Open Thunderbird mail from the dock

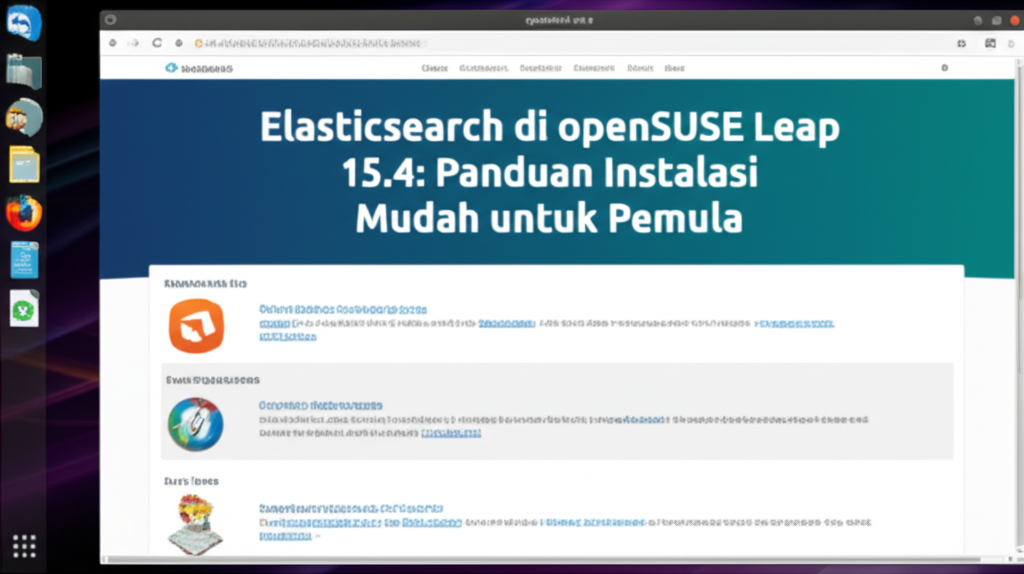24,23
